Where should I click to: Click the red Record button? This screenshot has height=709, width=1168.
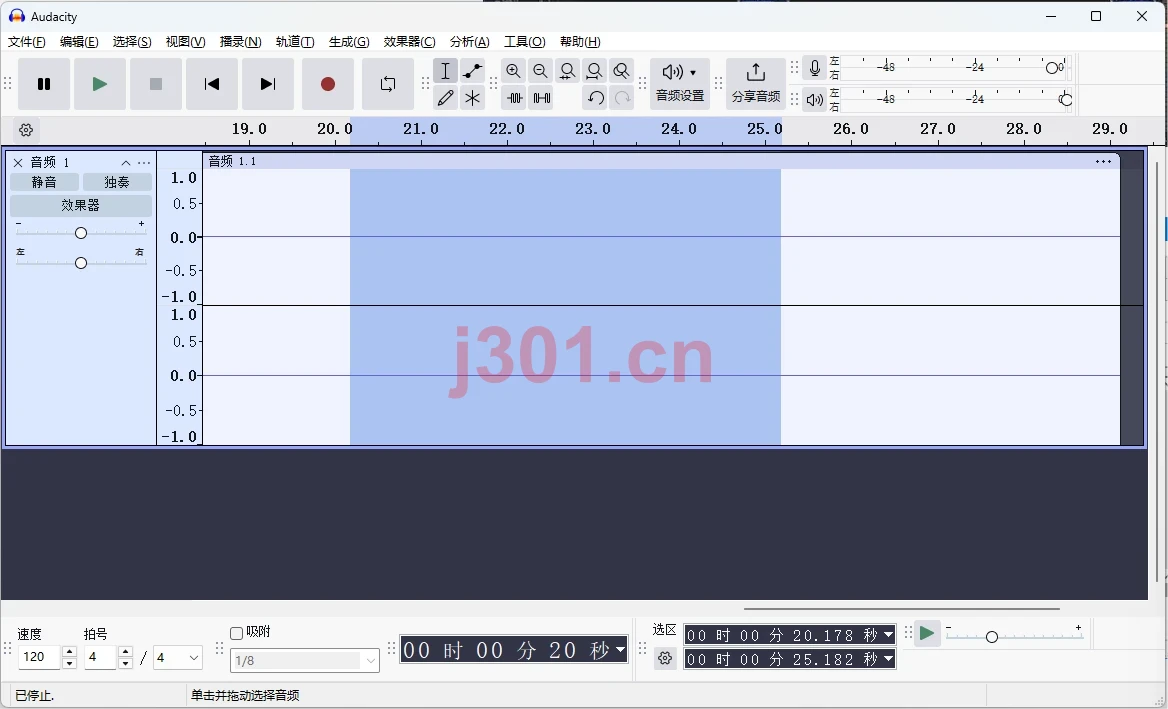coord(328,84)
